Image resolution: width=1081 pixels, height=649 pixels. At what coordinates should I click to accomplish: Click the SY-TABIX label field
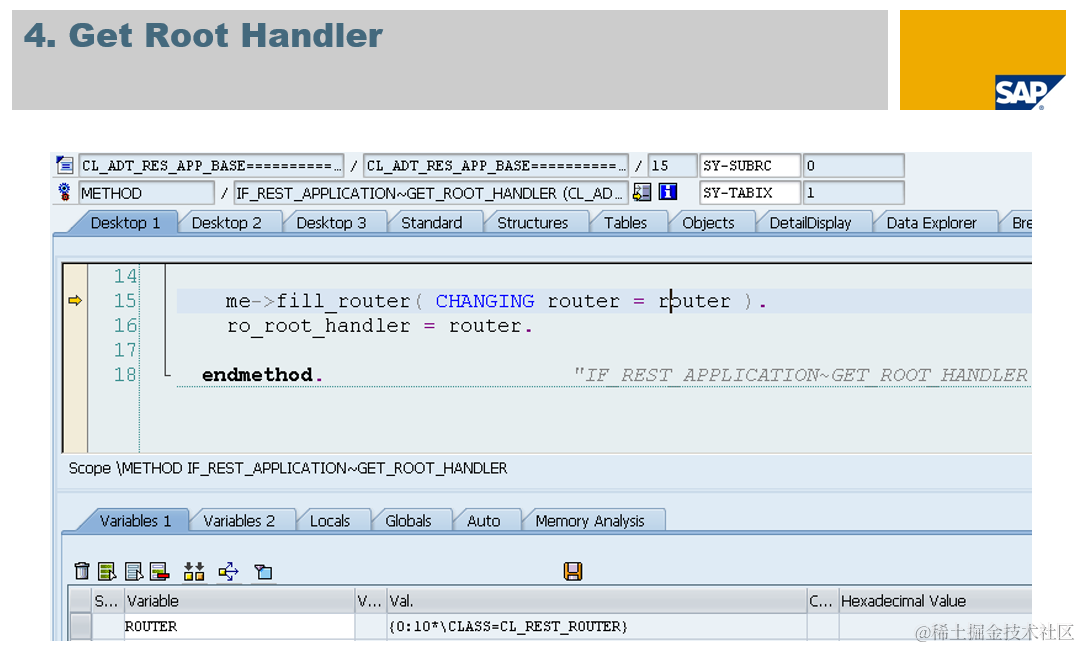click(750, 193)
